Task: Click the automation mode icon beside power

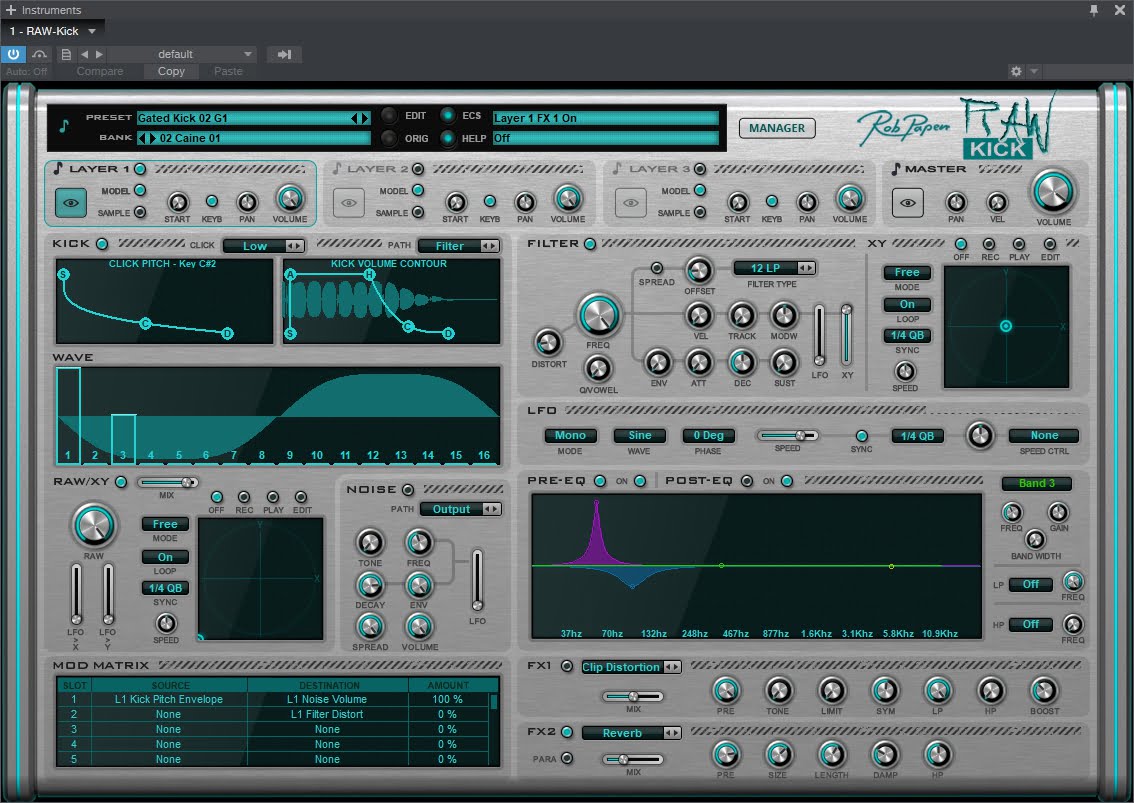Action: (x=39, y=54)
